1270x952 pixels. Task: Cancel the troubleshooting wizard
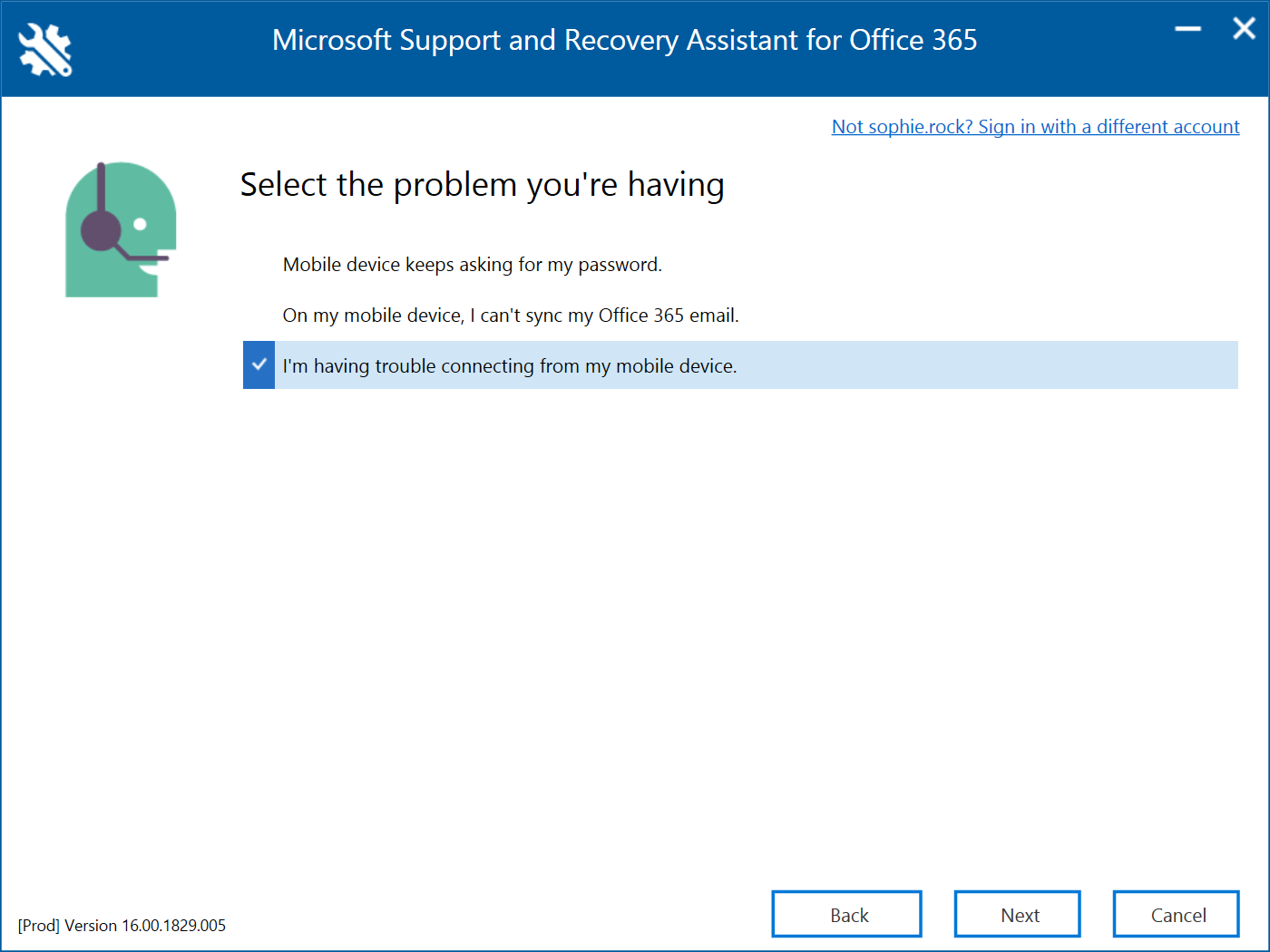(x=1176, y=914)
